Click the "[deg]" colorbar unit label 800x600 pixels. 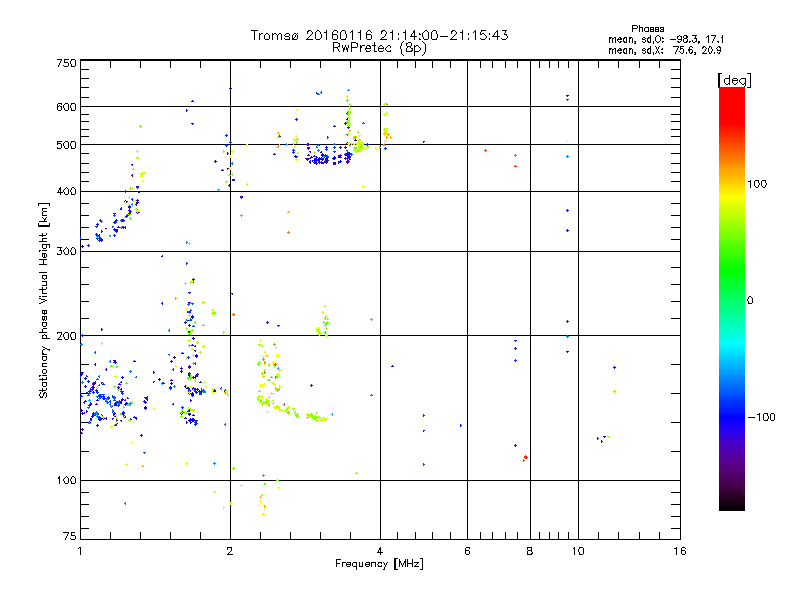click(x=734, y=80)
